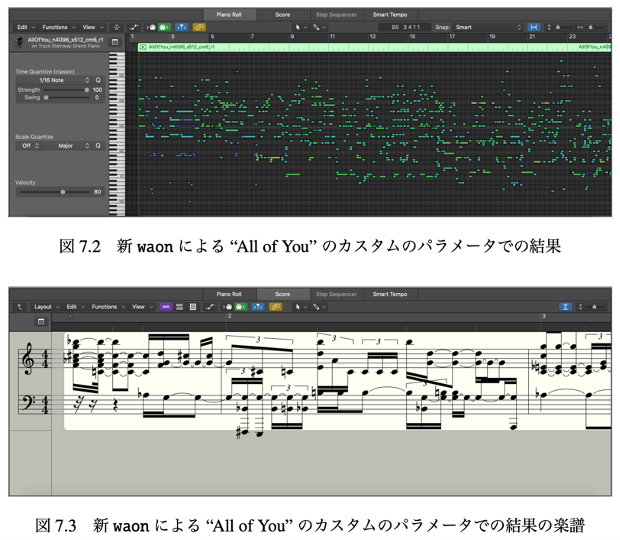Show automation icon in score editor toolbar
Screen dimensions: 620x540
click(x=210, y=307)
